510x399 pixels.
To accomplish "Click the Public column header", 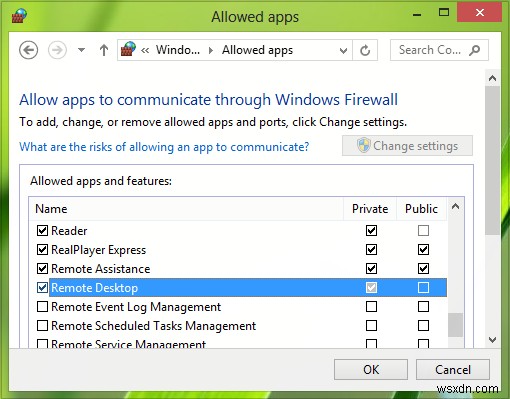I will point(421,209).
